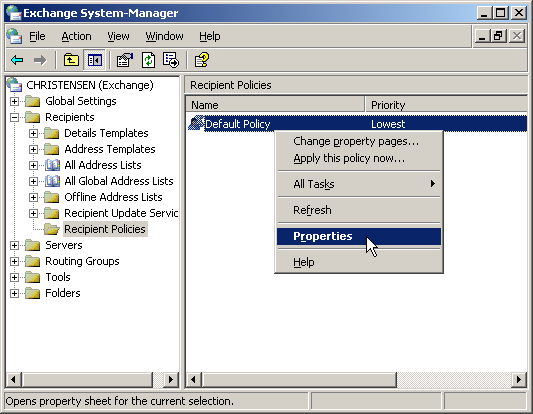The width and height of the screenshot is (533, 414).
Task: Select the Offline Address Lists folder
Action: 113,197
